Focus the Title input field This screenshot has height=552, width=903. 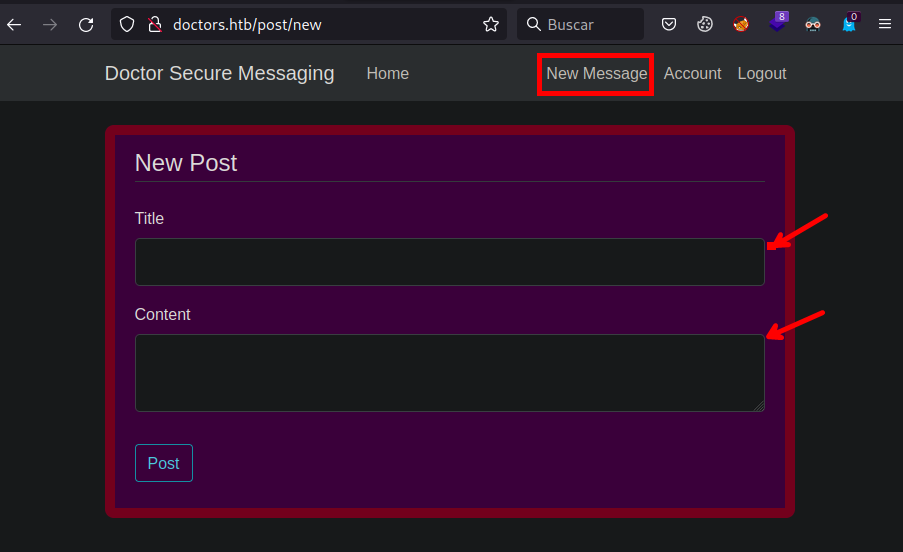pos(449,262)
